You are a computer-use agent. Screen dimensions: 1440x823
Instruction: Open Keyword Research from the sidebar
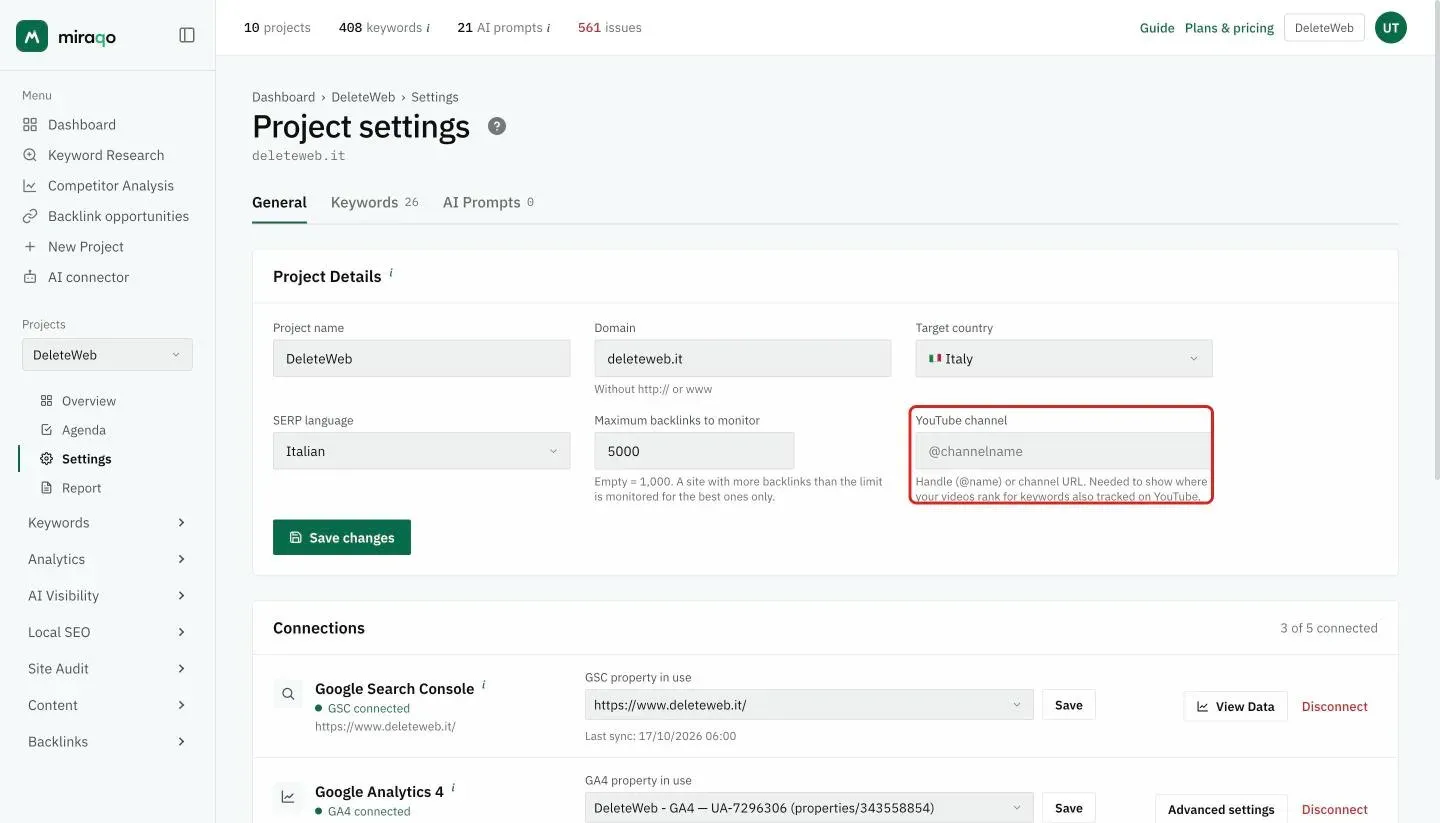107,155
